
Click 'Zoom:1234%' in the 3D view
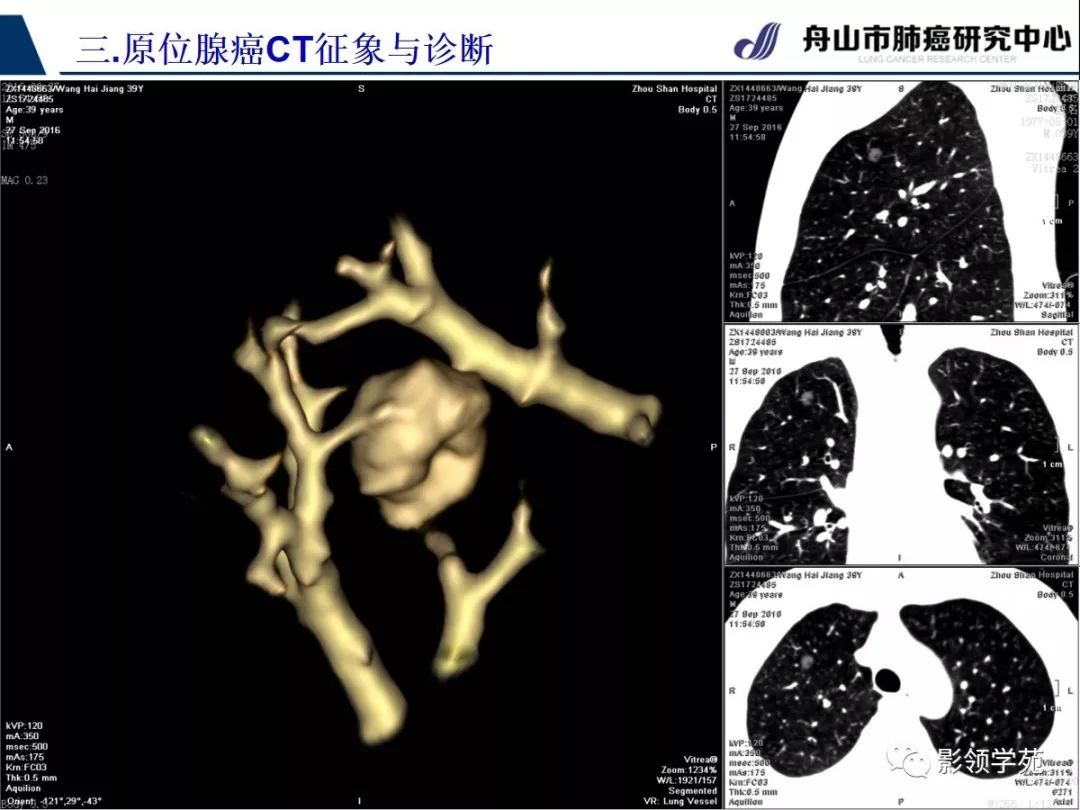[689, 770]
